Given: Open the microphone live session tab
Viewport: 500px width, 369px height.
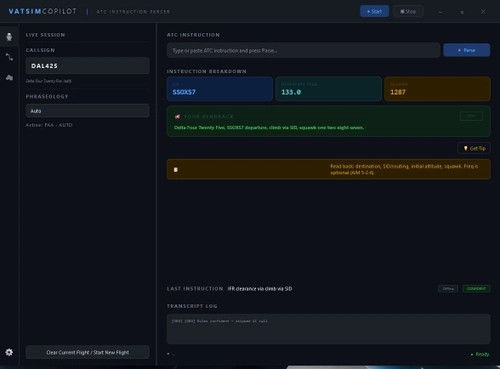Looking at the screenshot, I should (9, 37).
